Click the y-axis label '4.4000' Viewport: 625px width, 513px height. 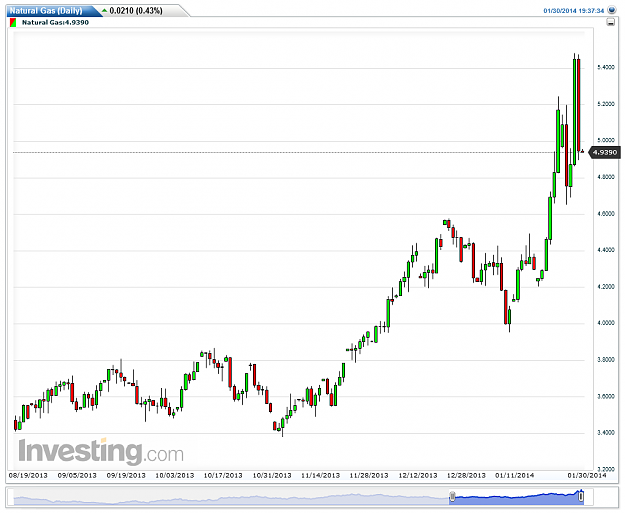606,250
